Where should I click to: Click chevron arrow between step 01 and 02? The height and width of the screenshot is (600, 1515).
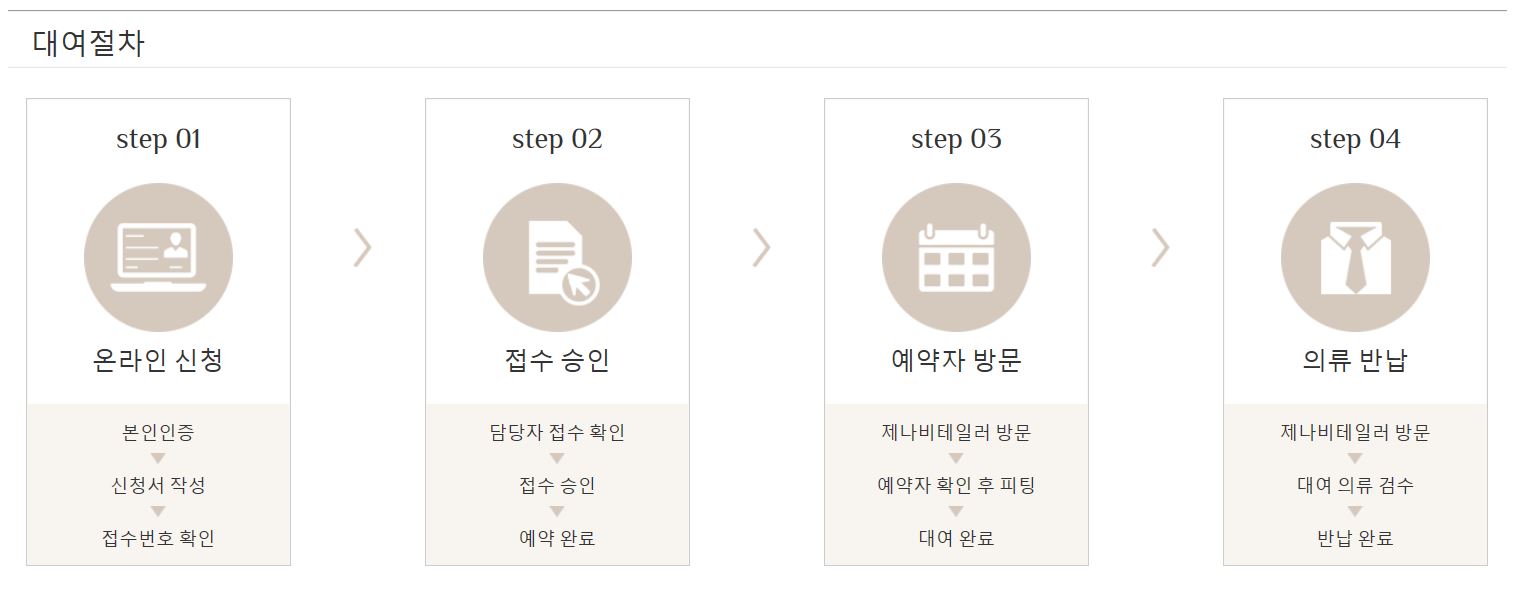pyautogui.click(x=362, y=247)
